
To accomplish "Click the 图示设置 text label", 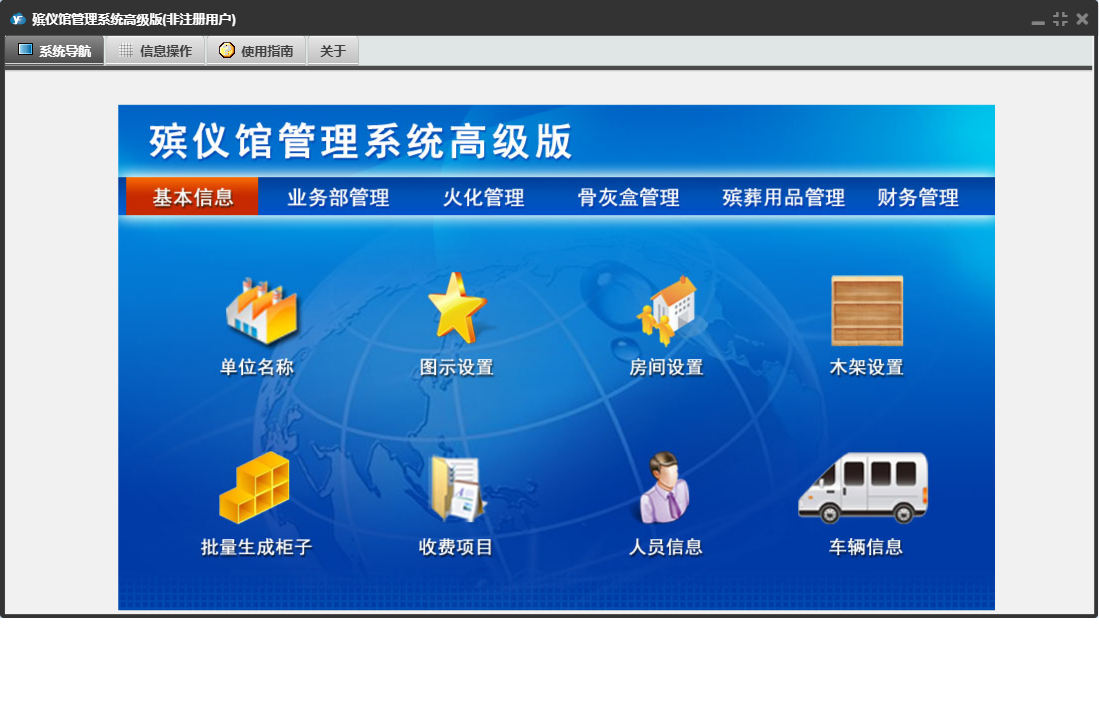I will tap(456, 367).
